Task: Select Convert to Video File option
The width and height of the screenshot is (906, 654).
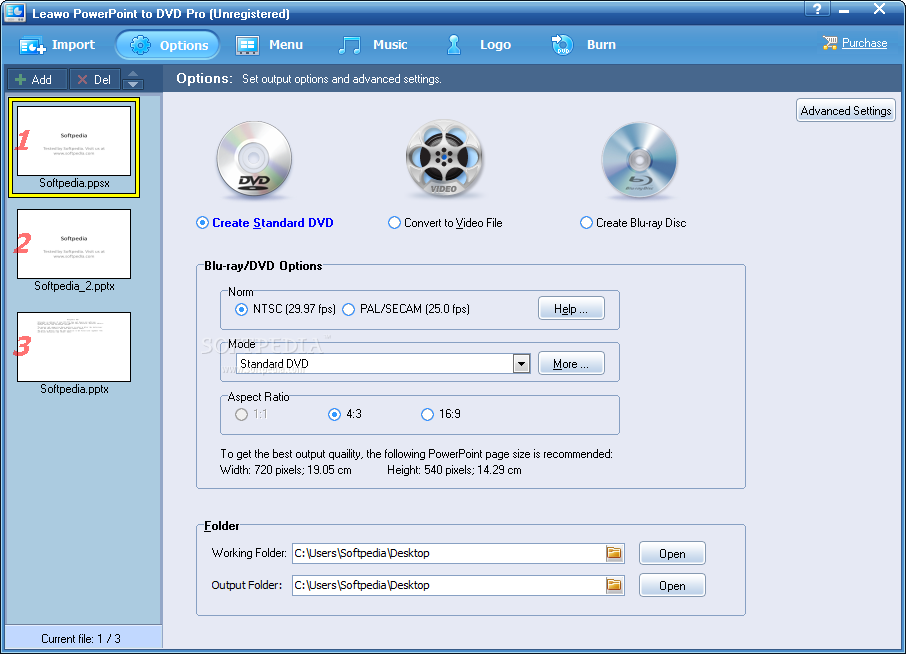Action: (x=445, y=222)
